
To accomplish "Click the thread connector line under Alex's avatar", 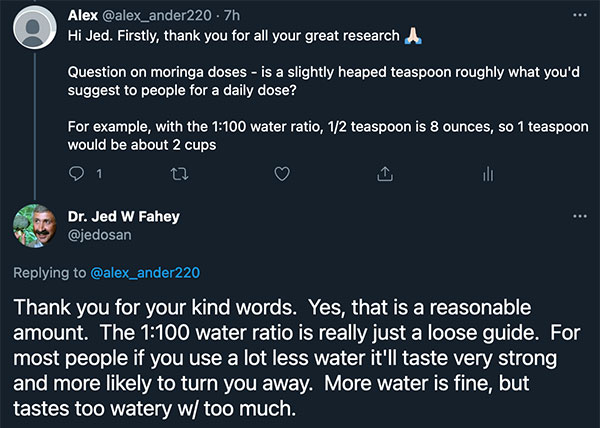I will tap(35, 126).
